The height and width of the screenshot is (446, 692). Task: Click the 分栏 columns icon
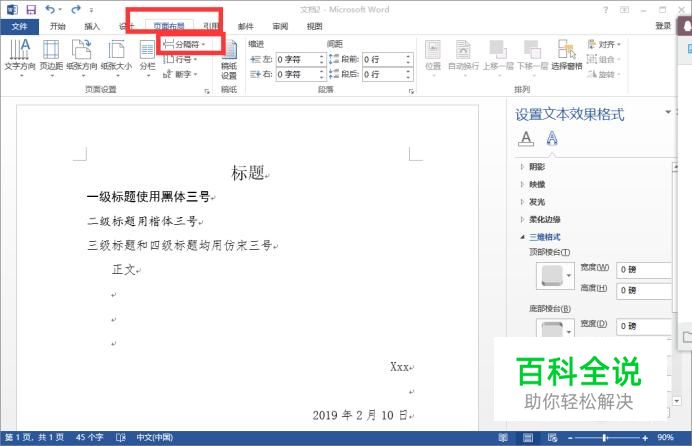(147, 56)
